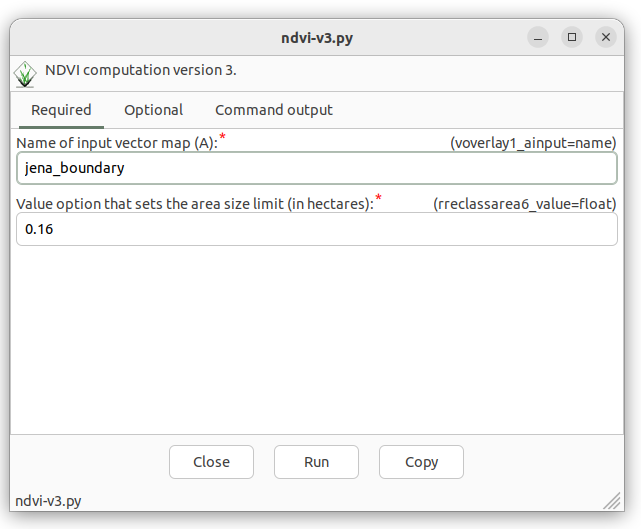Viewport: 641px width, 529px height.
Task: Click the rreclassarea6_value=float parameter hint
Action: (524, 204)
